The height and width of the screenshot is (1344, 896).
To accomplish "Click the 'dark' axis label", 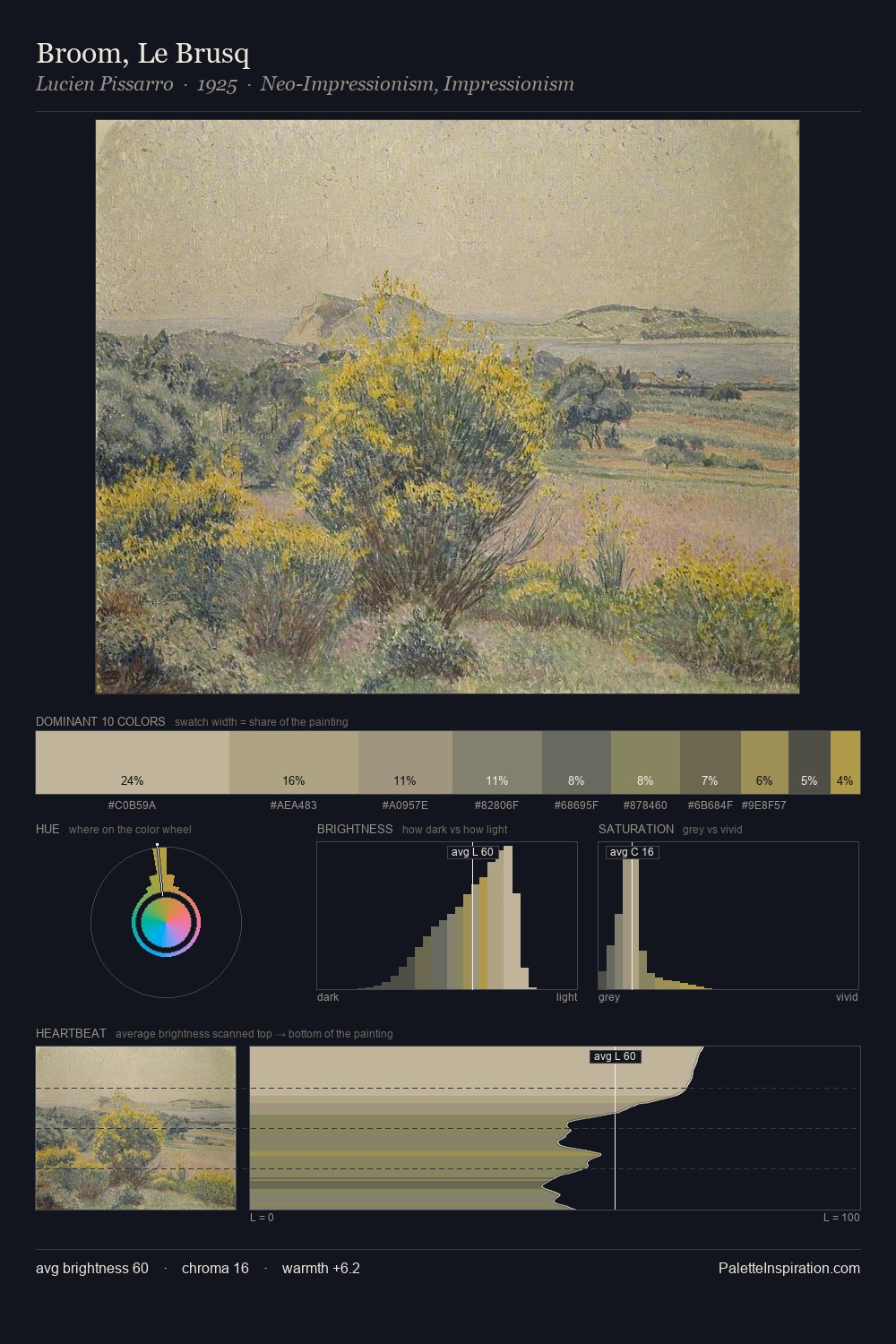I will 328,997.
